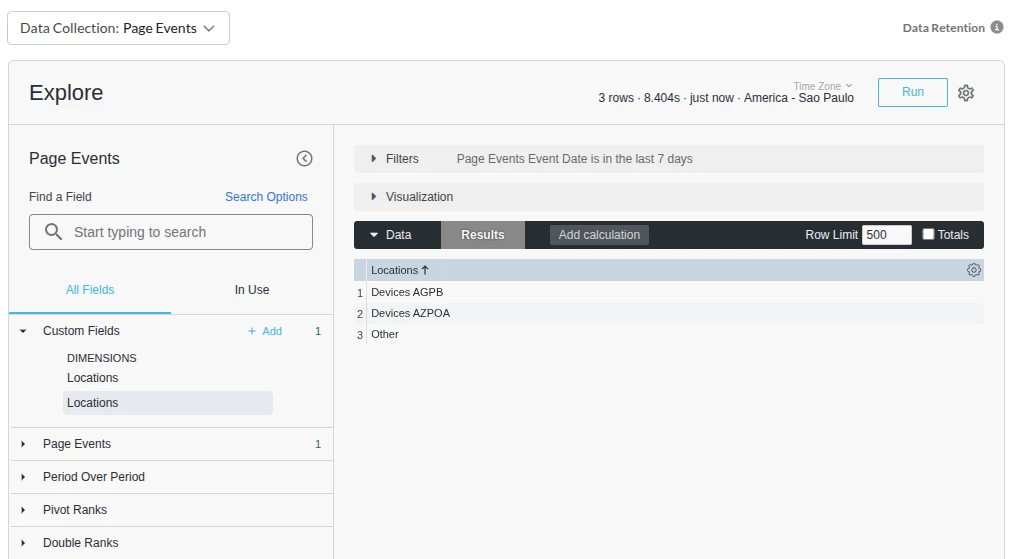This screenshot has height=559, width=1010.
Task: Switch to the In Use tab
Action: coord(252,290)
